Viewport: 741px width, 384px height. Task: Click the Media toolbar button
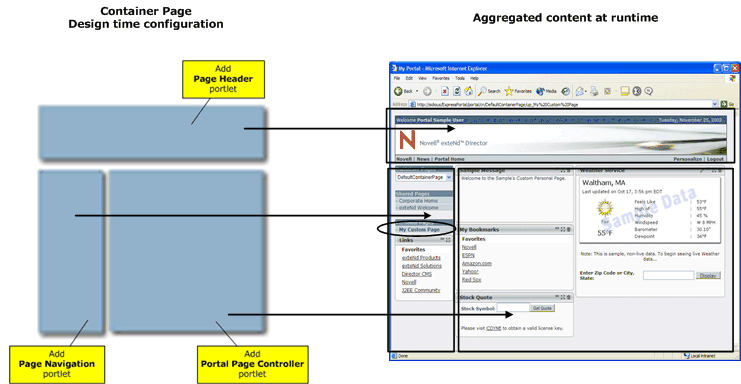(546, 91)
